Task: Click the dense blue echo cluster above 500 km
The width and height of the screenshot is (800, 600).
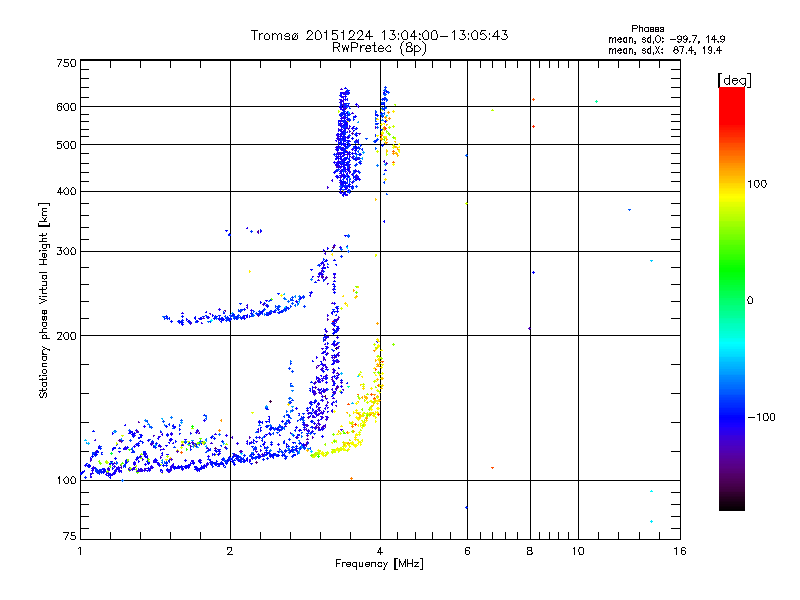Action: pos(345,143)
